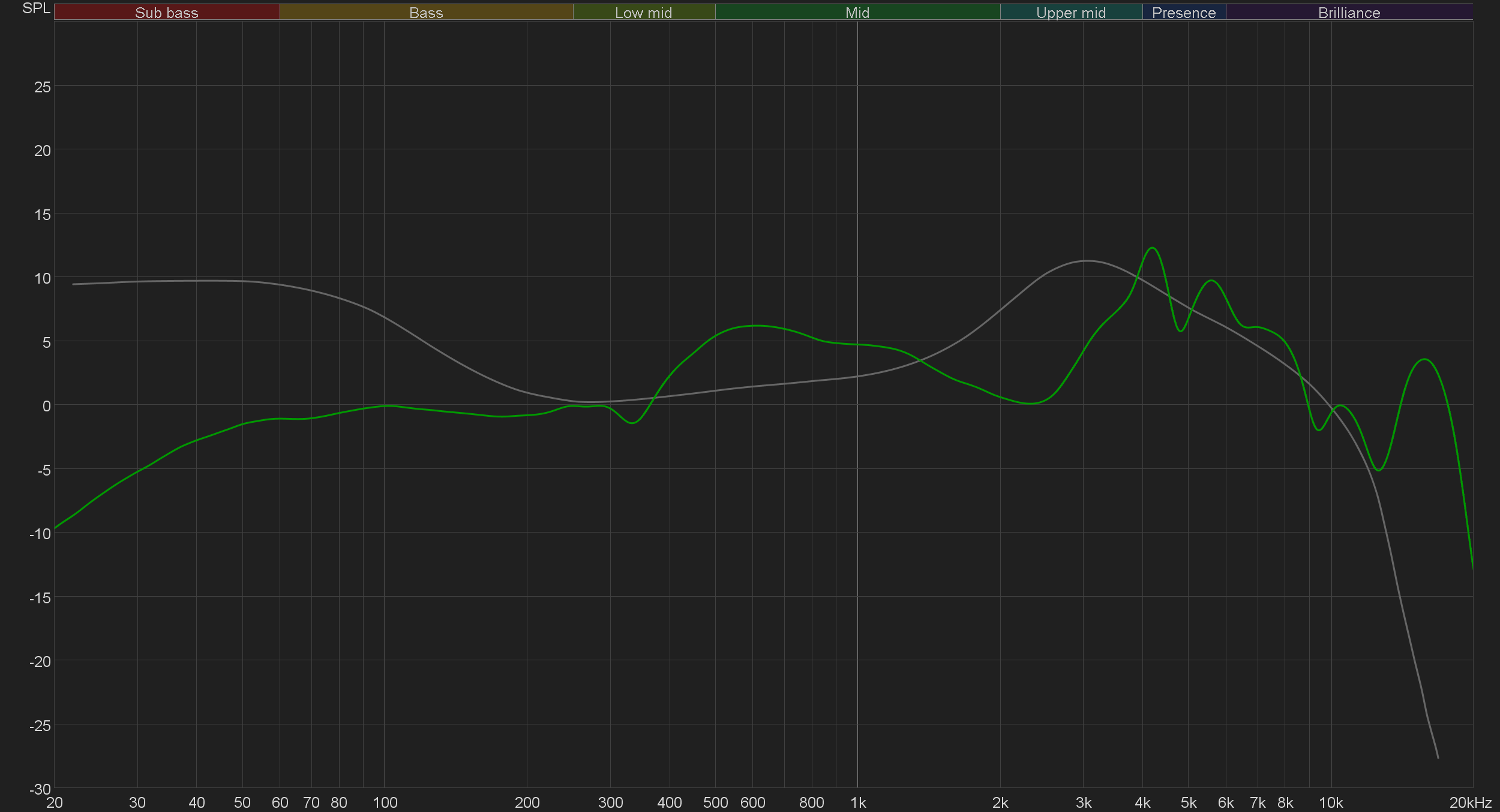Click the 1k frequency axis label
Screen dimensions: 1500x812
tap(857, 802)
